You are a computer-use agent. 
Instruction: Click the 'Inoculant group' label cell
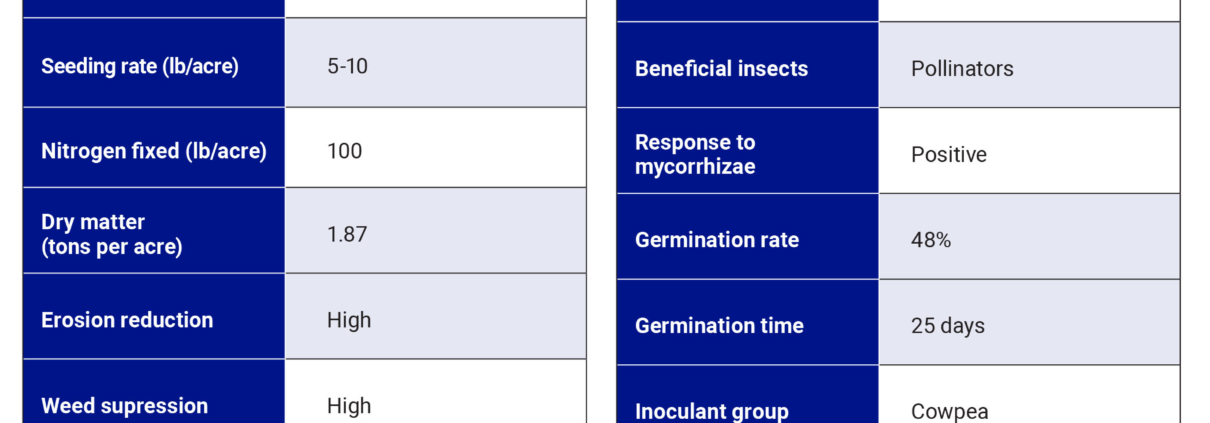pos(712,410)
